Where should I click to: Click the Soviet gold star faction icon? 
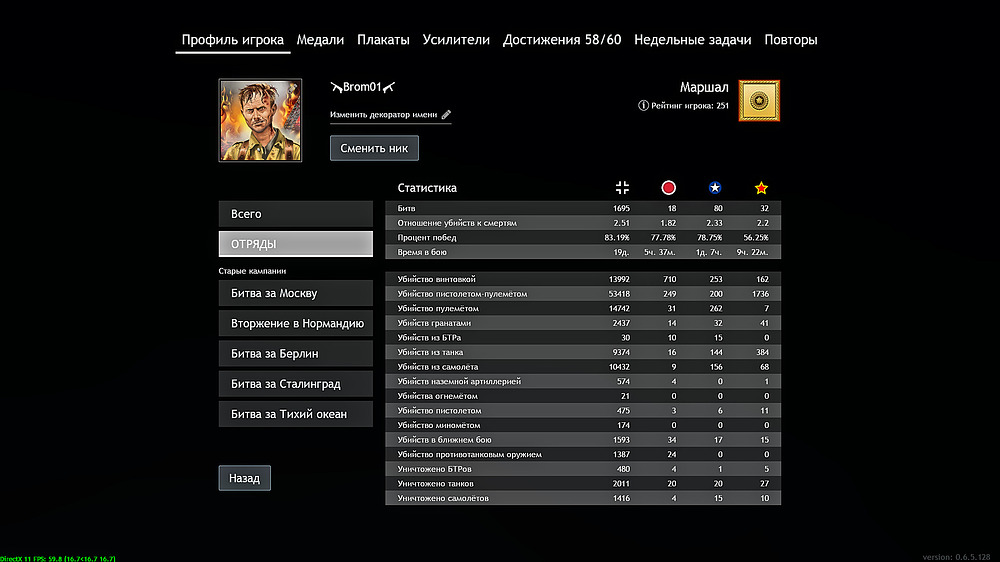click(x=761, y=188)
